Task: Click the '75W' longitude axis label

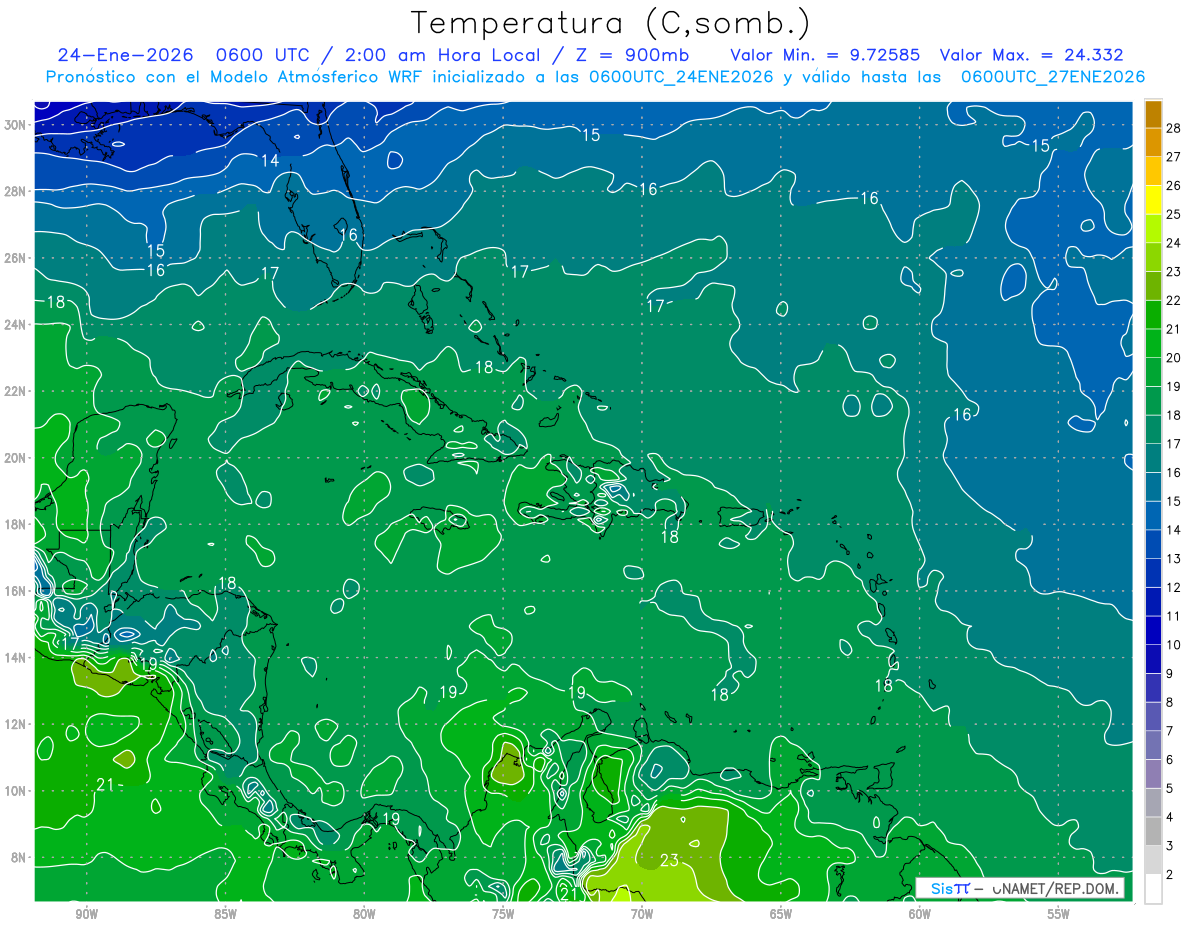Action: 503,914
